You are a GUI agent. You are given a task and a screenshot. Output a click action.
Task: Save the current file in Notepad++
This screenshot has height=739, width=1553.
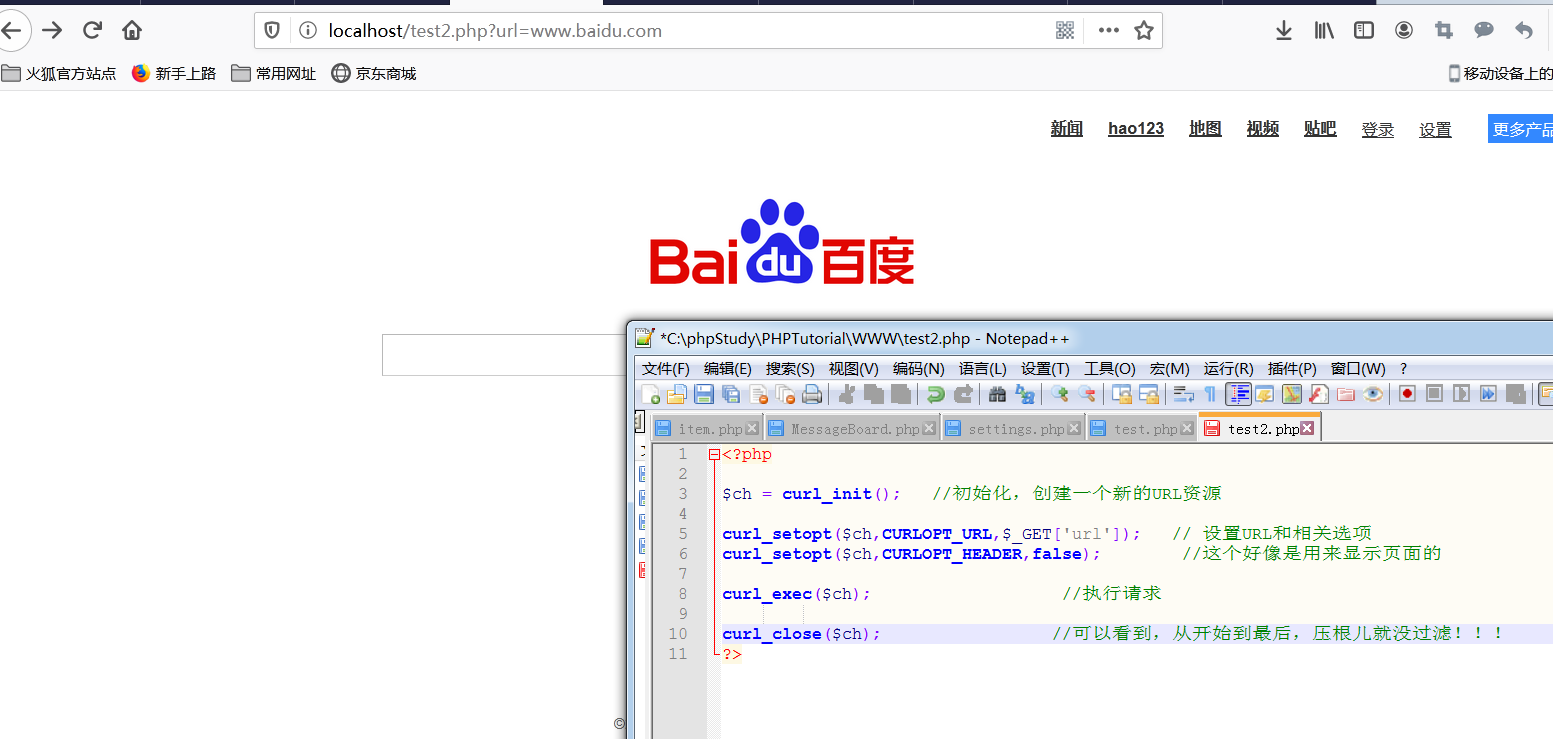point(704,394)
